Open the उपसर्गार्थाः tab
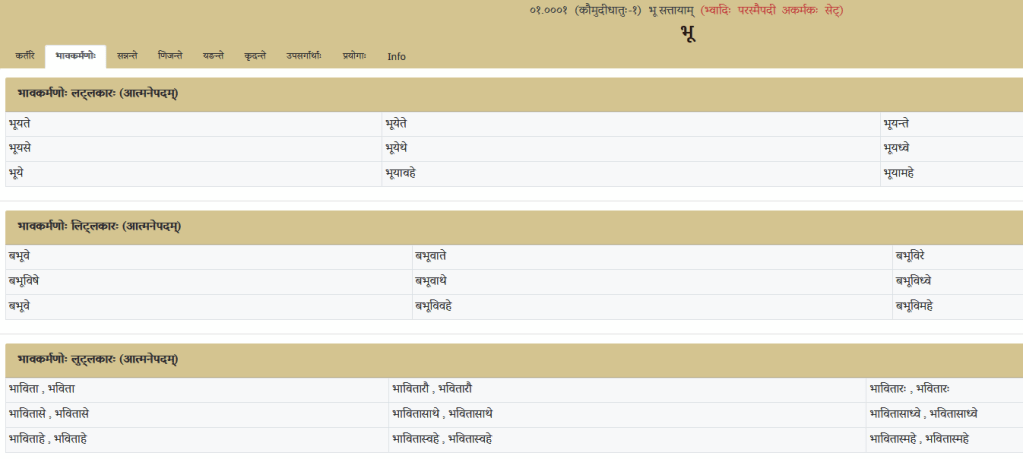The width and height of the screenshot is (1023, 459). coord(304,56)
